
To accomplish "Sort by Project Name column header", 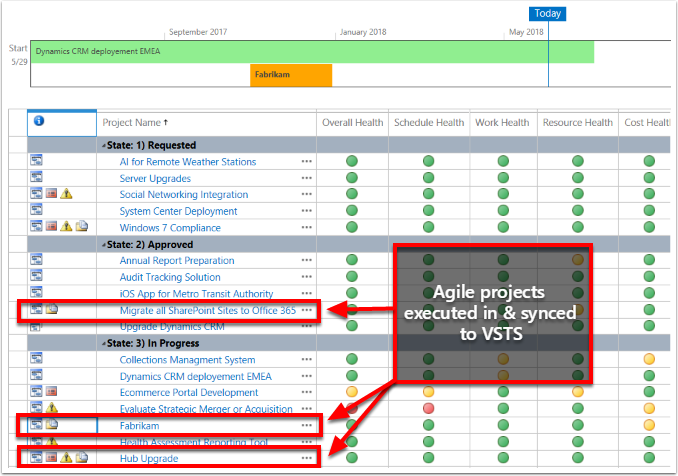I will 134,123.
